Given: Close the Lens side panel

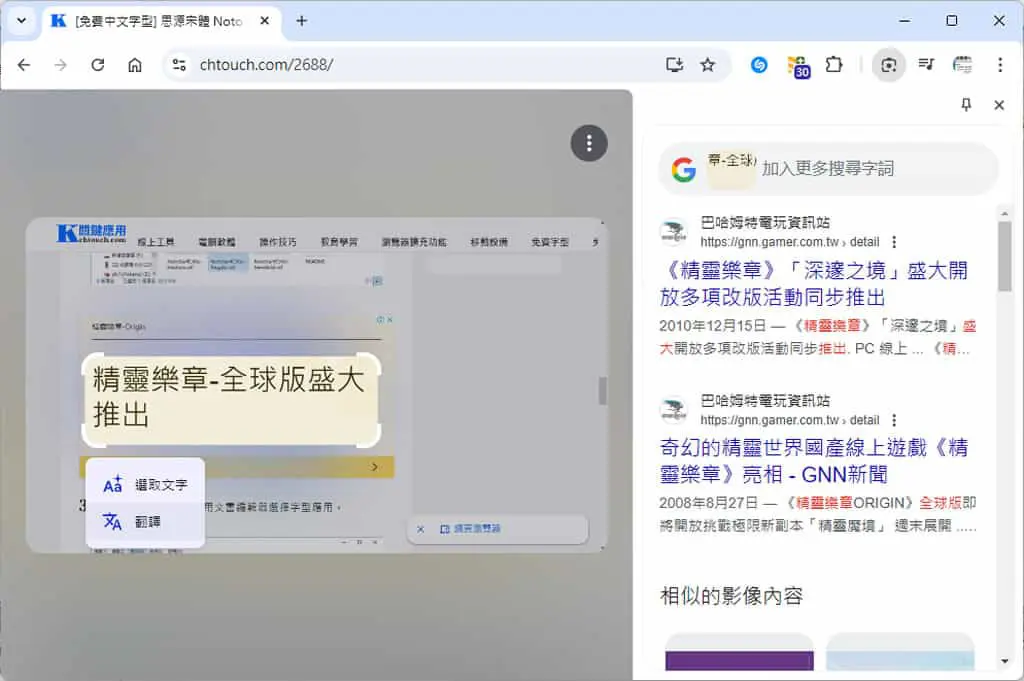Looking at the screenshot, I should [999, 104].
